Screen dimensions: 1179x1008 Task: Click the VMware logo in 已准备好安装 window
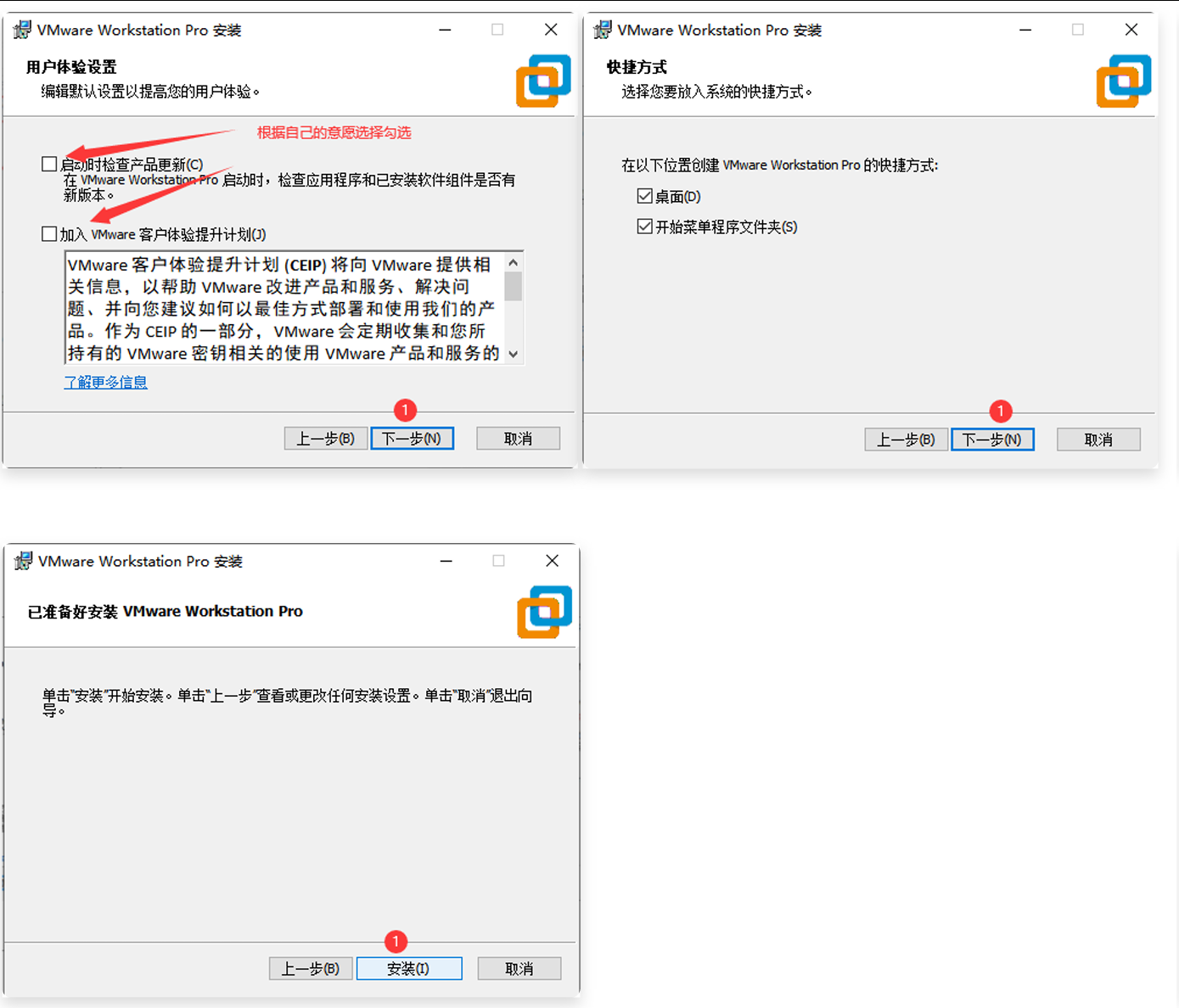point(544,612)
